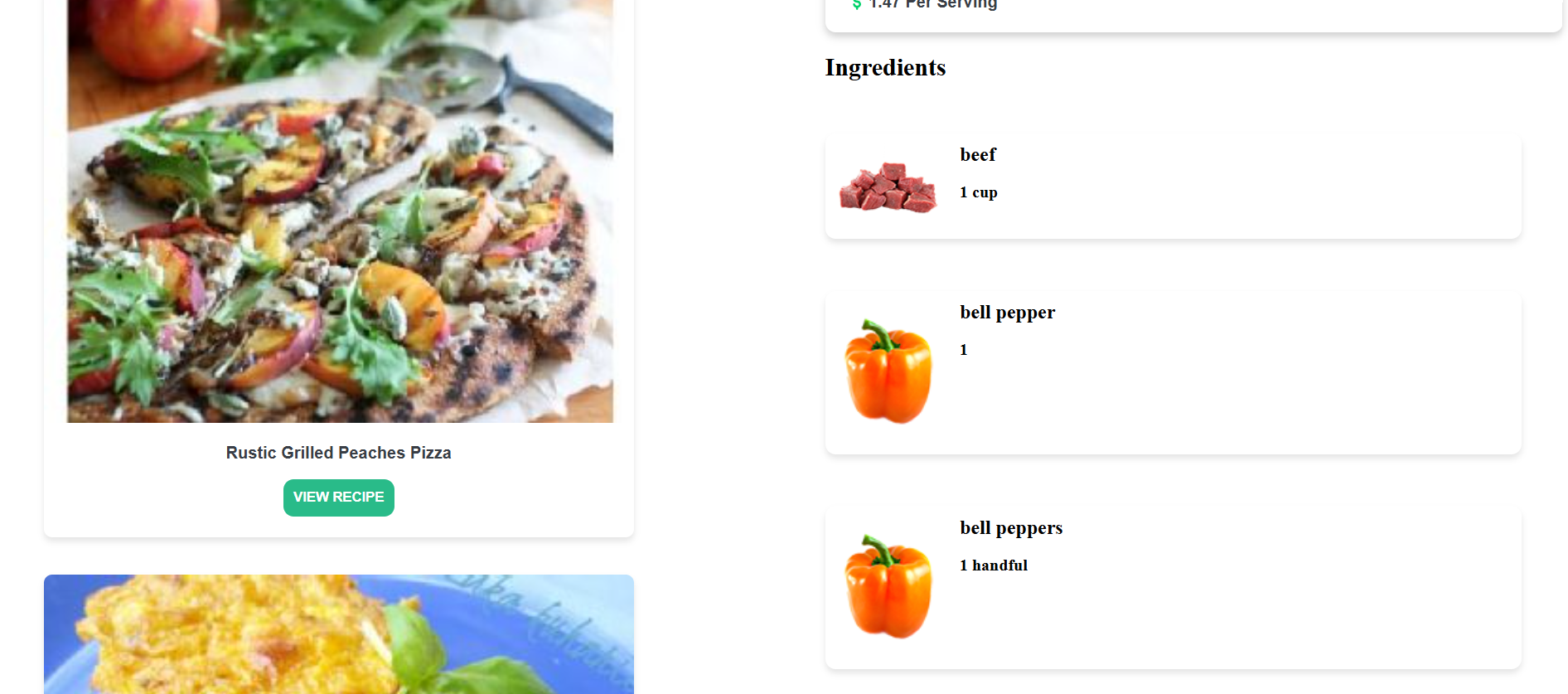This screenshot has width=1568, height=694.
Task: Click the orange pepper image for 'bell peppers'
Action: pos(888,586)
